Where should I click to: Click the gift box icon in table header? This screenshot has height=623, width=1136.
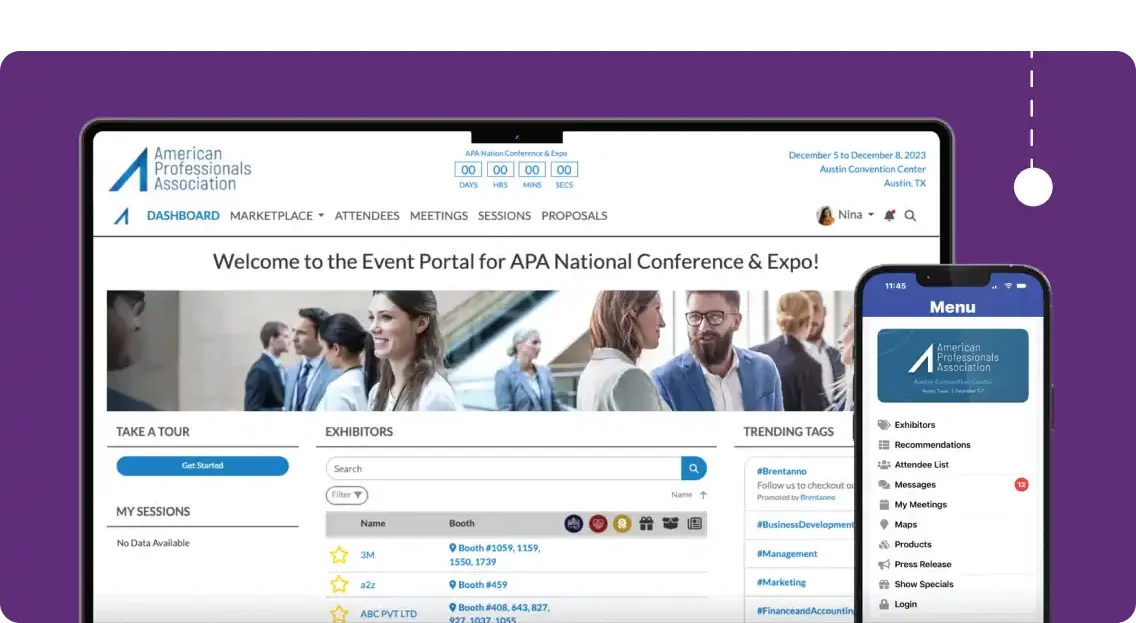(x=646, y=523)
